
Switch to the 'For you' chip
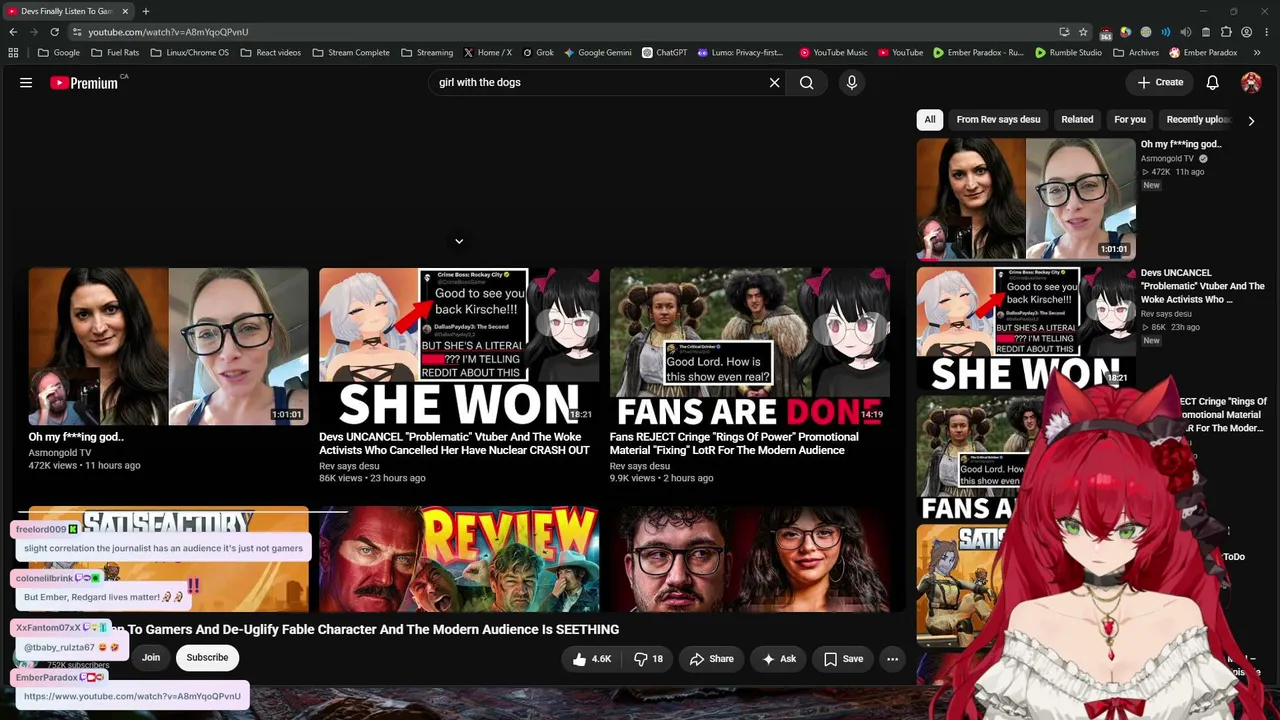click(x=1130, y=120)
